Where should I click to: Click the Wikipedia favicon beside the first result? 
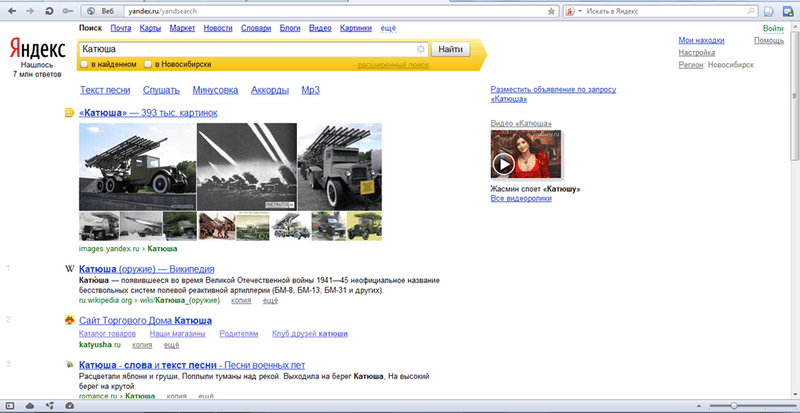[x=68, y=269]
